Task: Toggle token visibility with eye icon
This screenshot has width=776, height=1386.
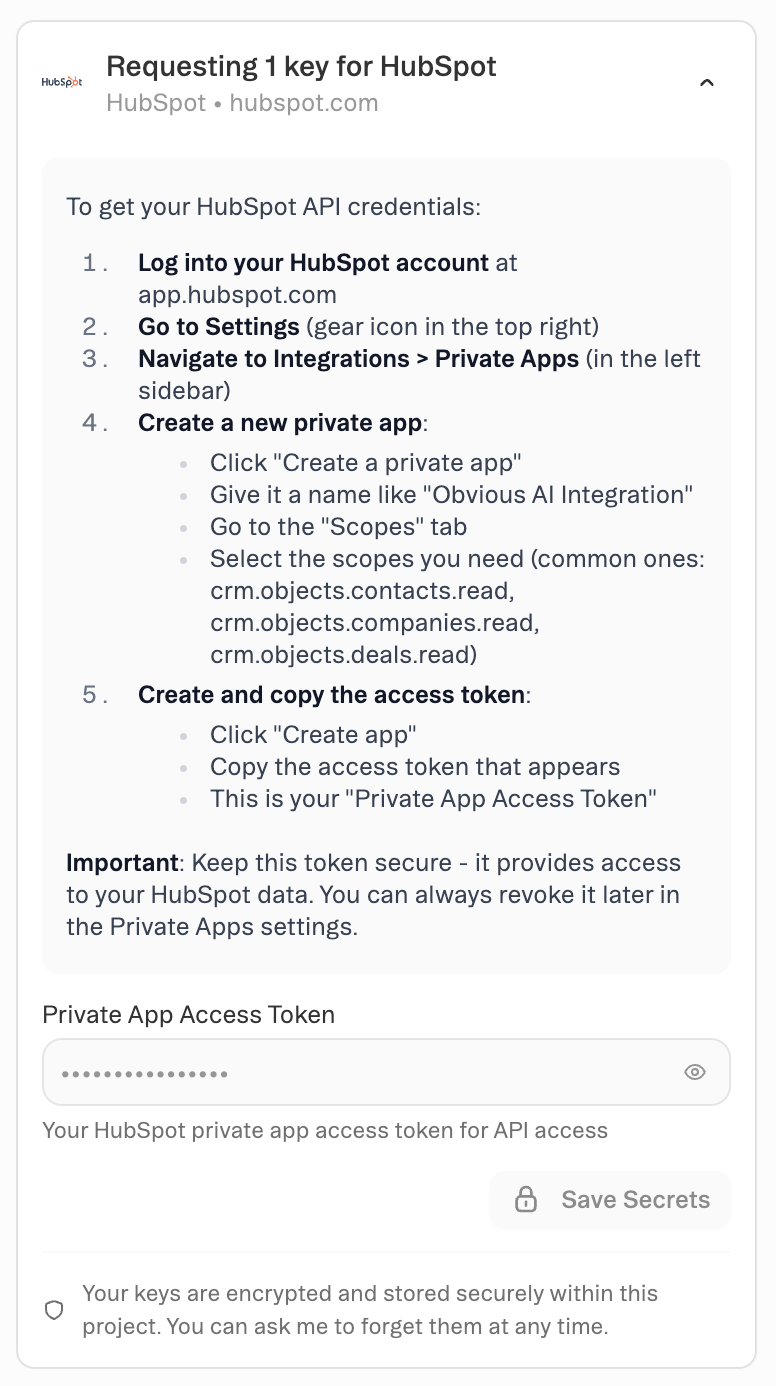Action: pyautogui.click(x=695, y=1072)
